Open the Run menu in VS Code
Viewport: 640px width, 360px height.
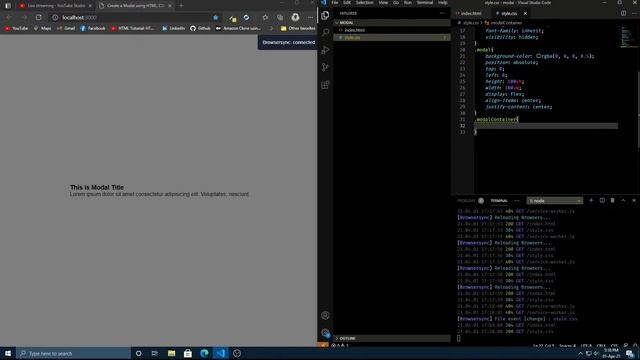[x=408, y=2]
